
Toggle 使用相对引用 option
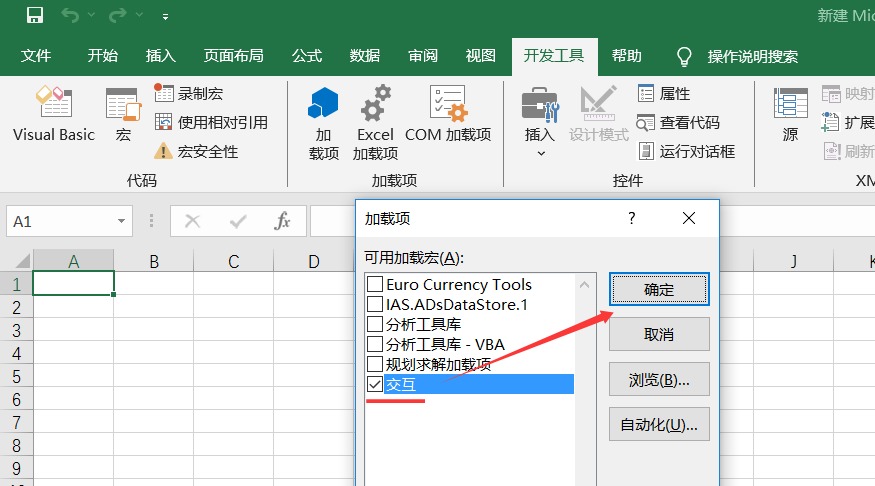coord(211,122)
